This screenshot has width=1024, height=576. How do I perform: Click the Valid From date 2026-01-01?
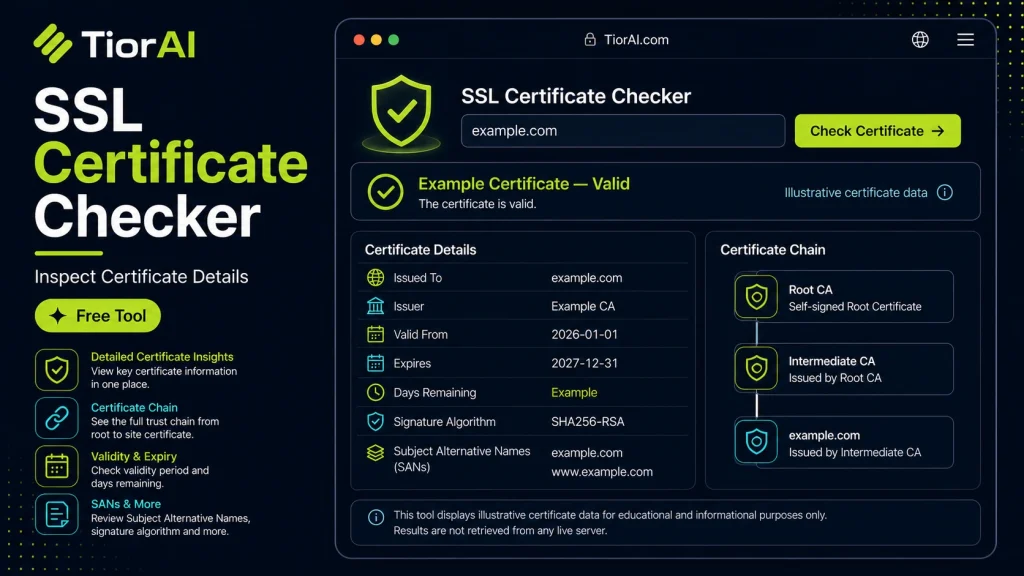[584, 334]
